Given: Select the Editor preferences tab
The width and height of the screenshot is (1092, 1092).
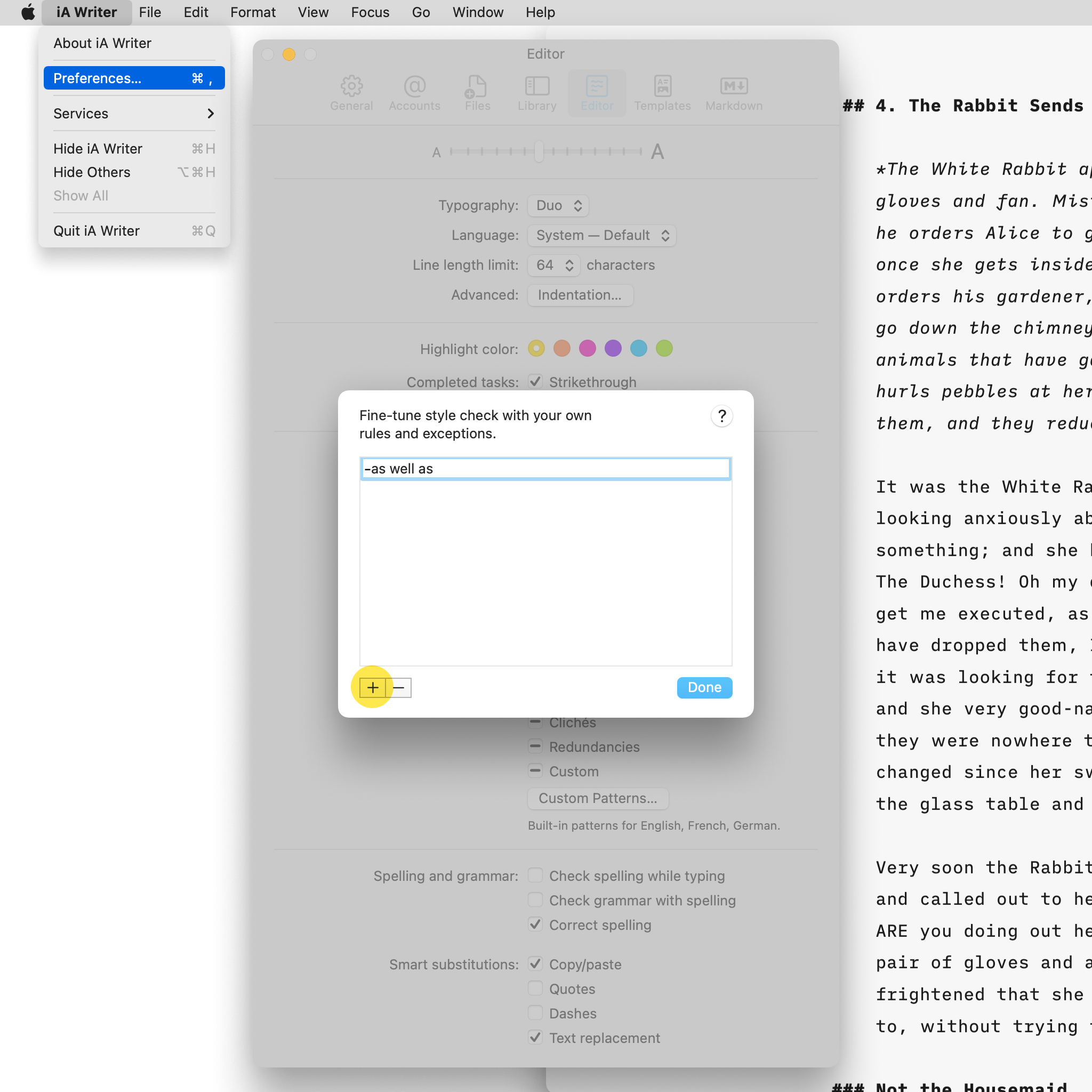Looking at the screenshot, I should pos(597,93).
